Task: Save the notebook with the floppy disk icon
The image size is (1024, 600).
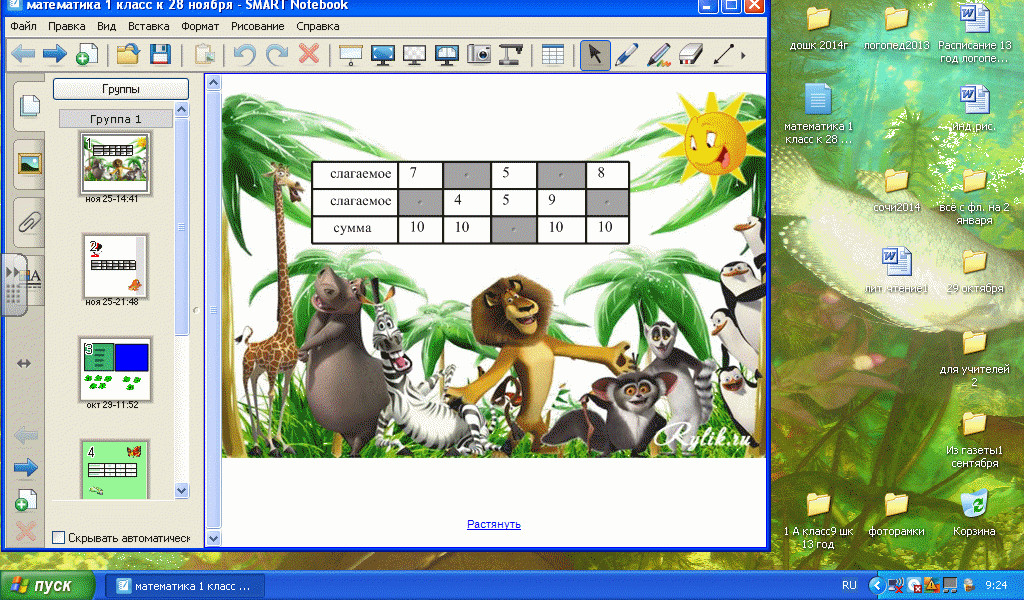Action: click(x=160, y=54)
